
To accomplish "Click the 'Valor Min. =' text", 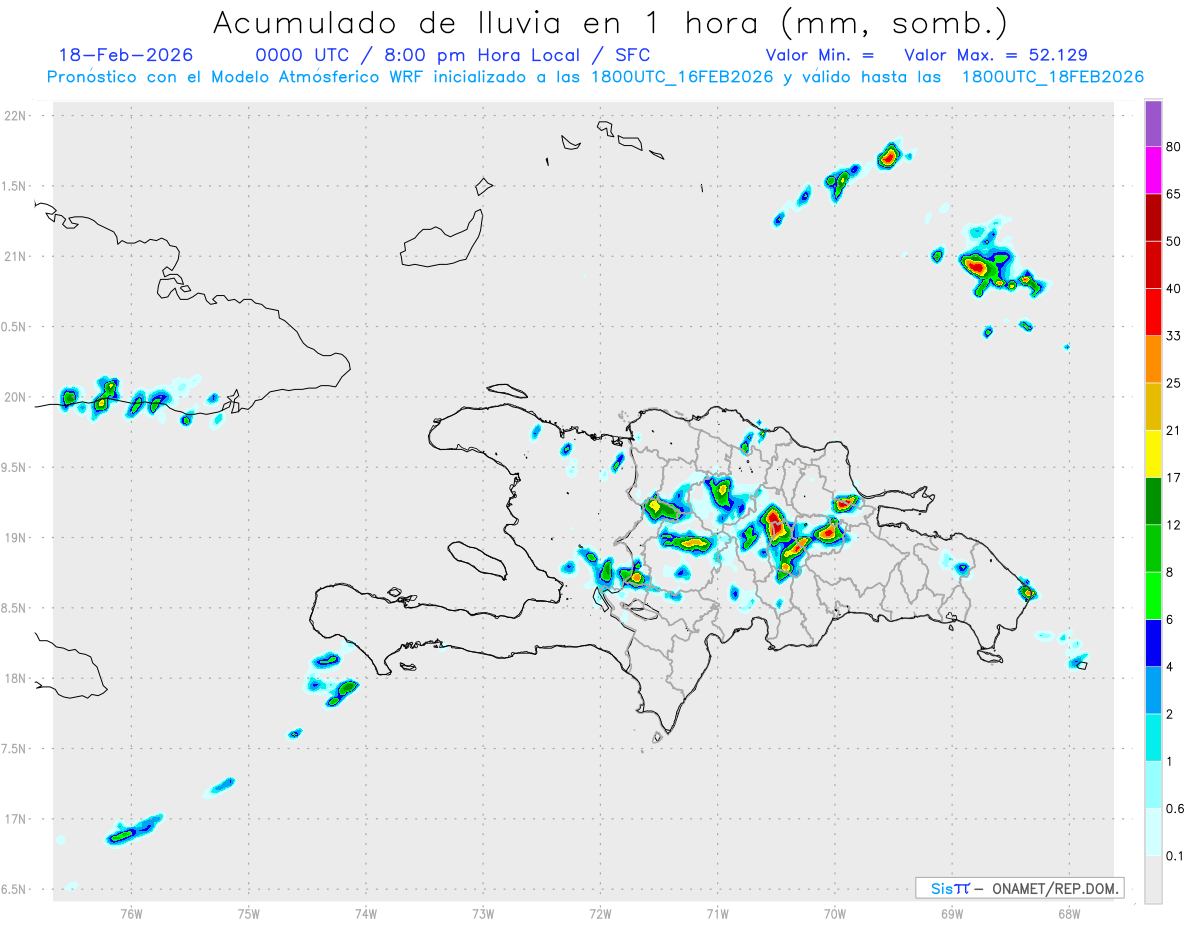I will coord(820,55).
